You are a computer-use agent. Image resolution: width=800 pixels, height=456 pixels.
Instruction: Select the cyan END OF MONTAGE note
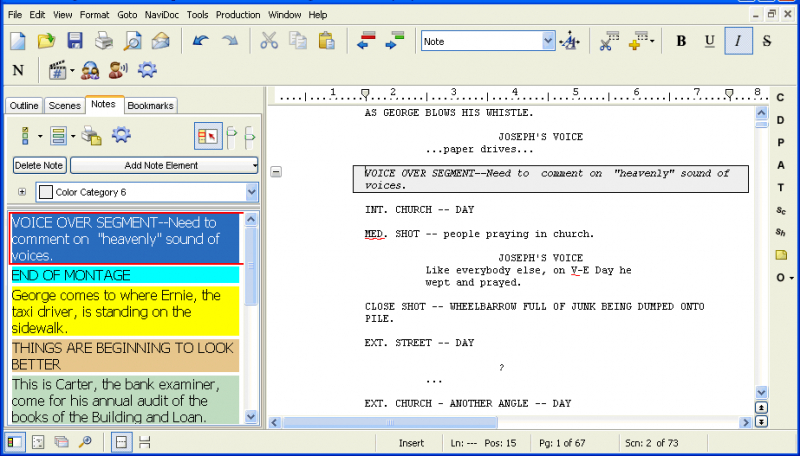pyautogui.click(x=125, y=275)
